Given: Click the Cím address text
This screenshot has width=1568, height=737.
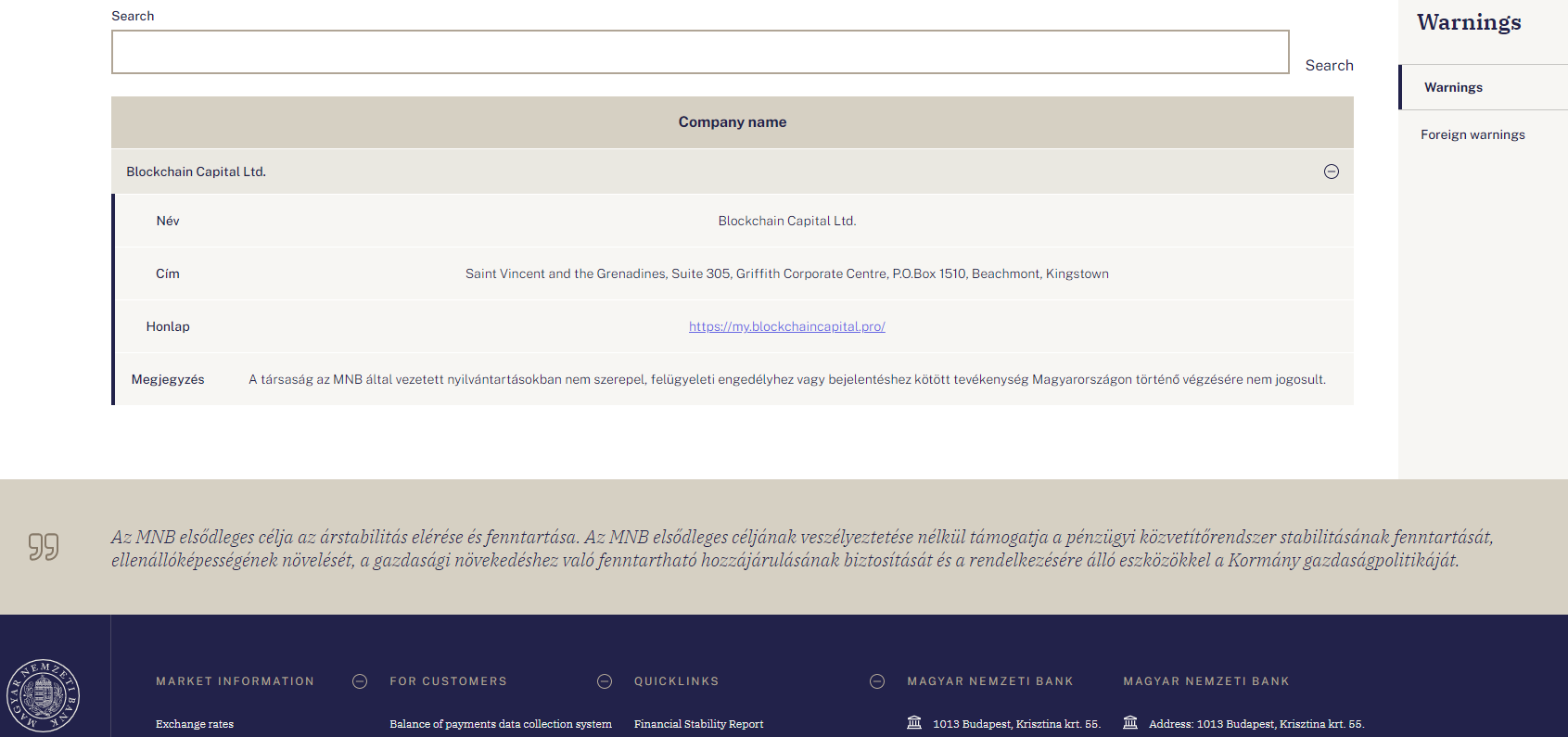Looking at the screenshot, I should (786, 273).
